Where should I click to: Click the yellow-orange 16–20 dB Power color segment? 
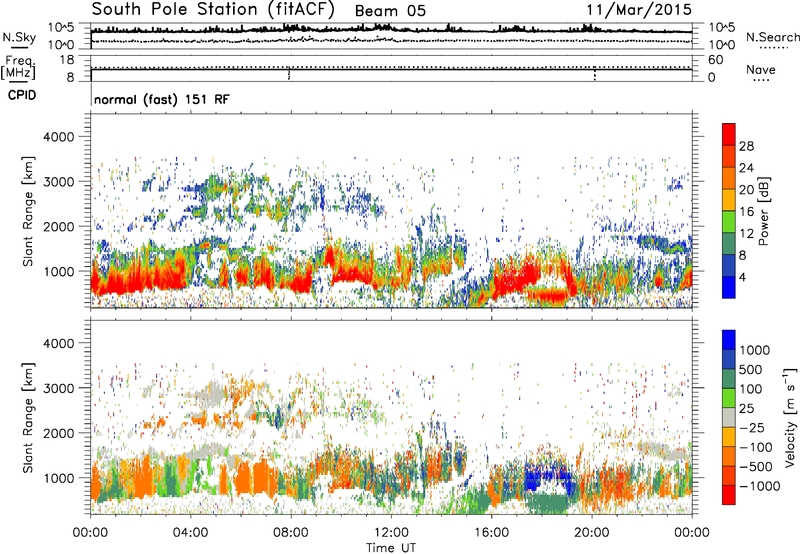[x=729, y=200]
